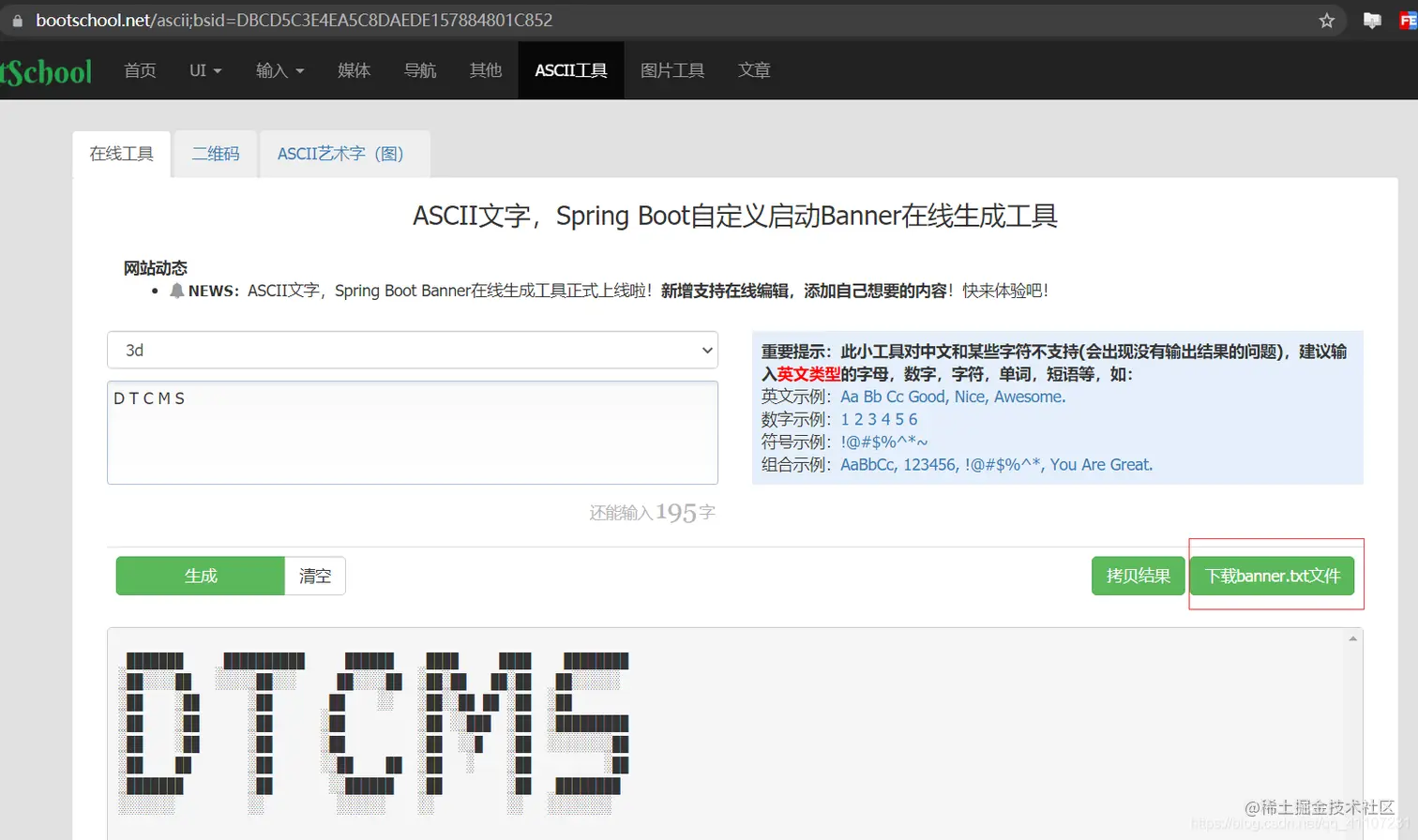Image resolution: width=1418 pixels, height=840 pixels.
Task: Click the text area containing D T C M S
Action: click(x=413, y=432)
